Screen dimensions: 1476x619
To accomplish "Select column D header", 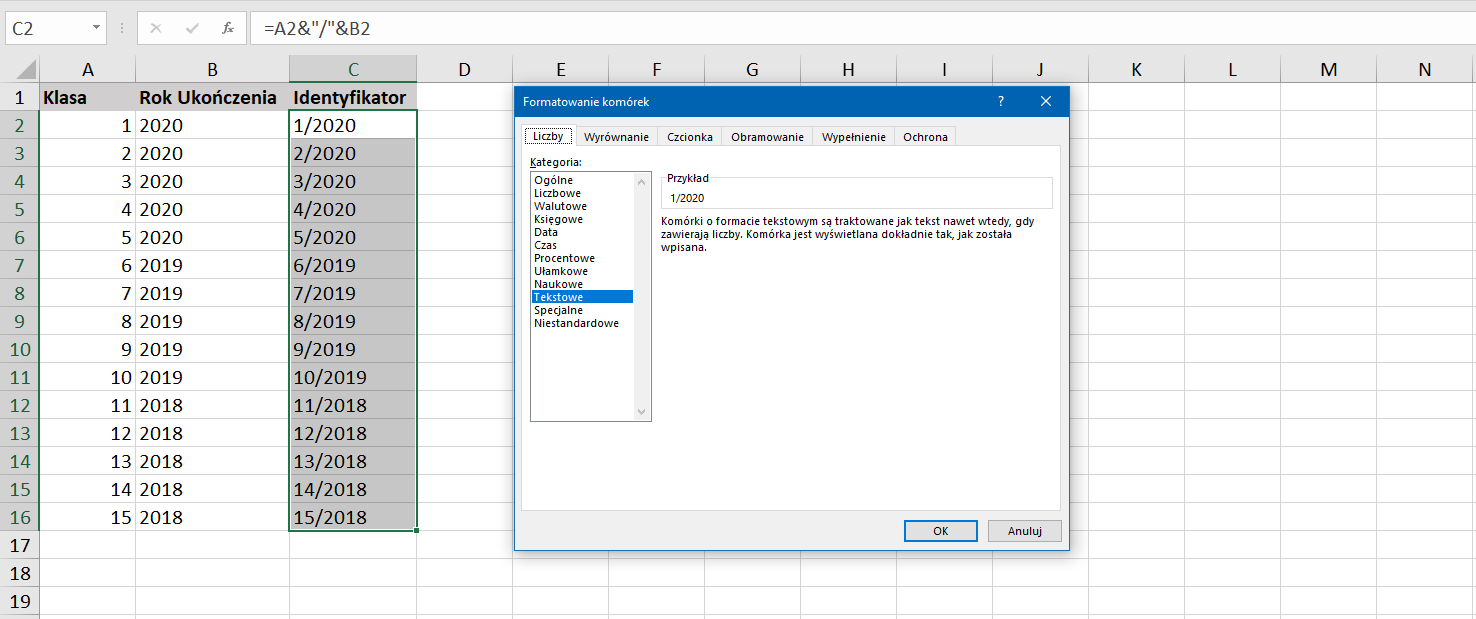I will click(x=464, y=69).
